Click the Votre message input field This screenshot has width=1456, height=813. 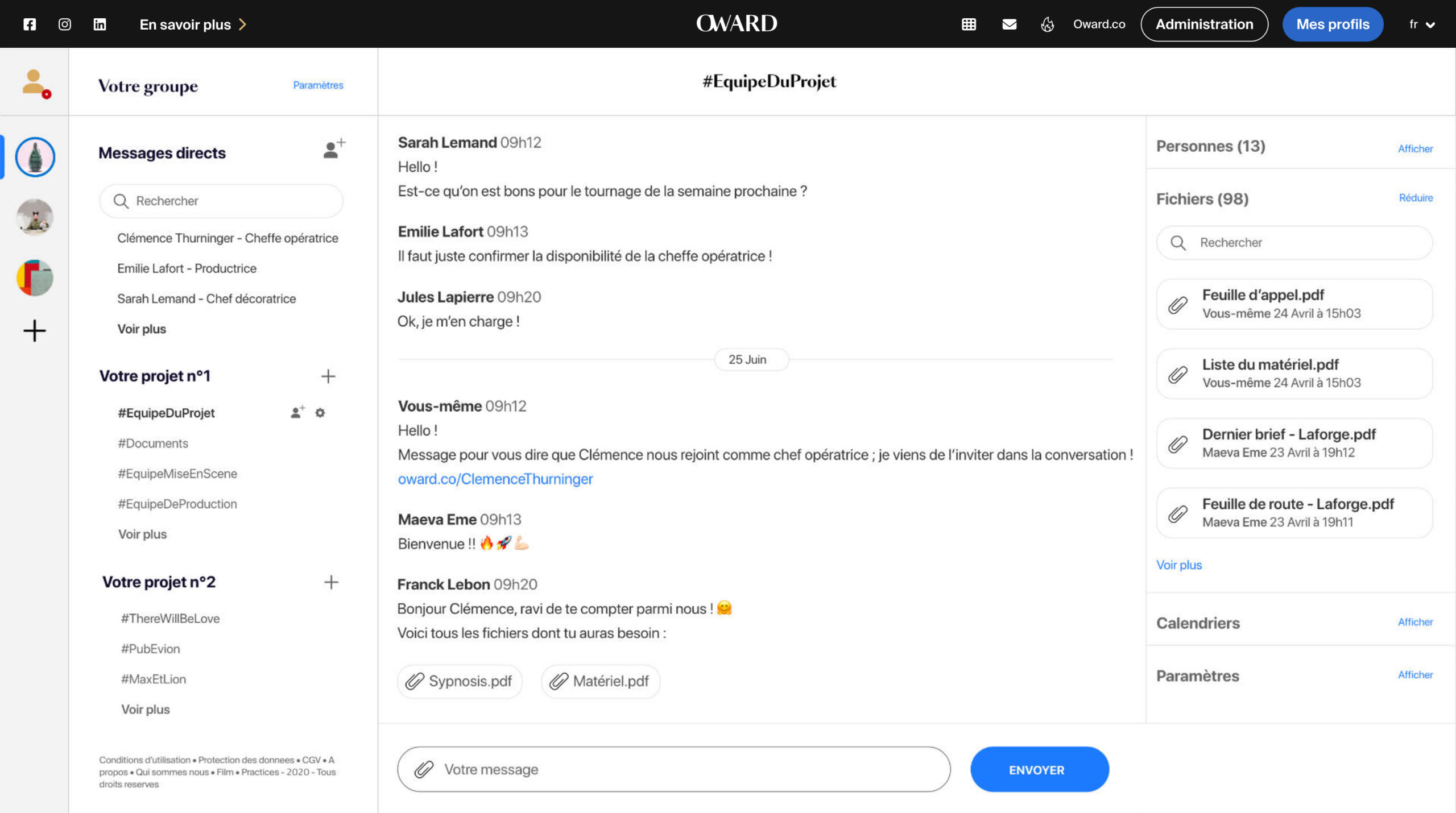click(682, 769)
